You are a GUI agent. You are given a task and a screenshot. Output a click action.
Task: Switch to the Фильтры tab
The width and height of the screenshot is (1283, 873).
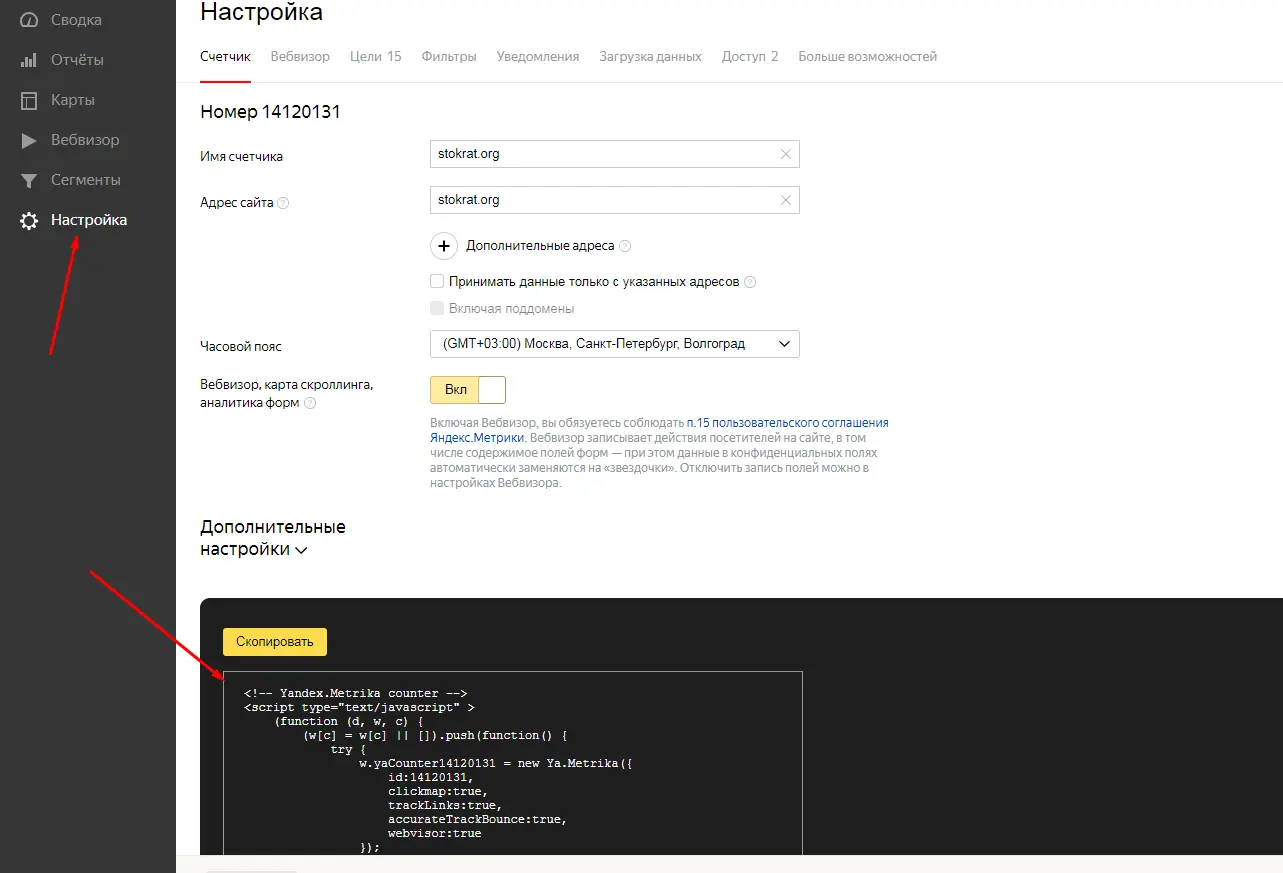coord(449,57)
